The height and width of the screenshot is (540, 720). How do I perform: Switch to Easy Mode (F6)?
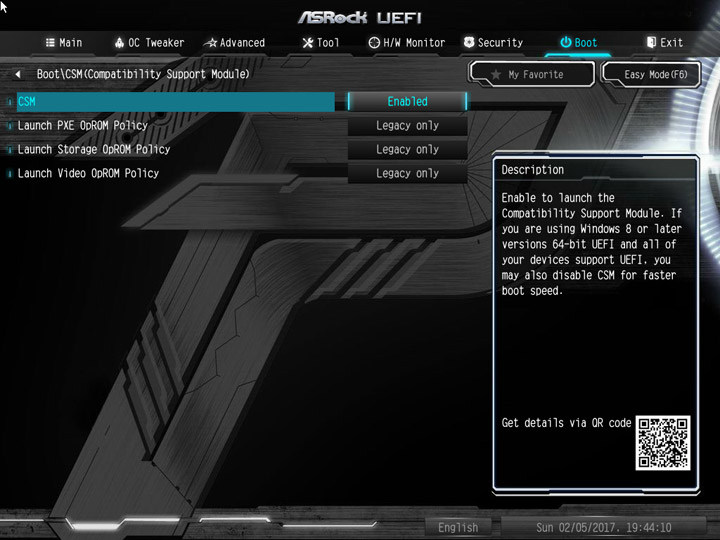point(652,74)
